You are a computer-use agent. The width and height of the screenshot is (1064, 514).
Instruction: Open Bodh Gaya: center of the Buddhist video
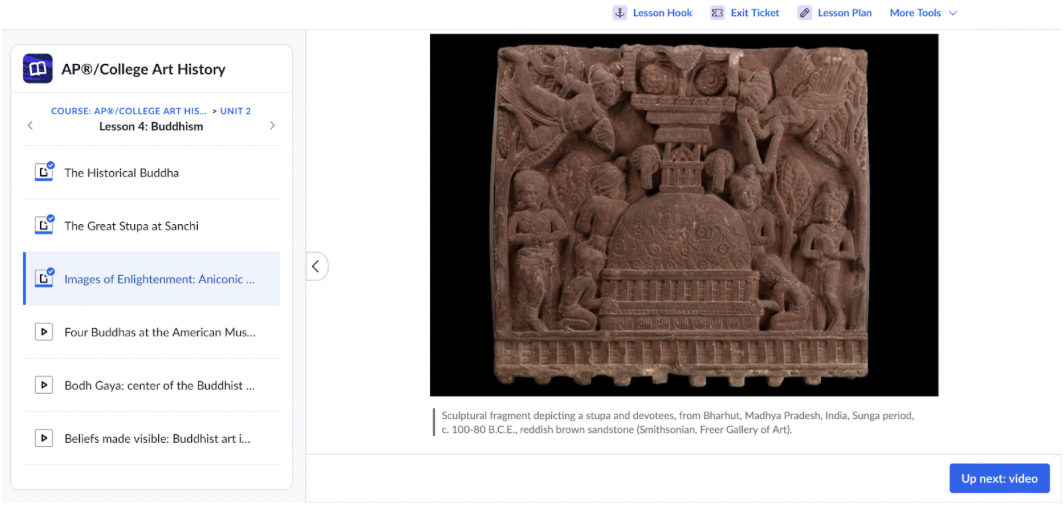[x=151, y=385]
